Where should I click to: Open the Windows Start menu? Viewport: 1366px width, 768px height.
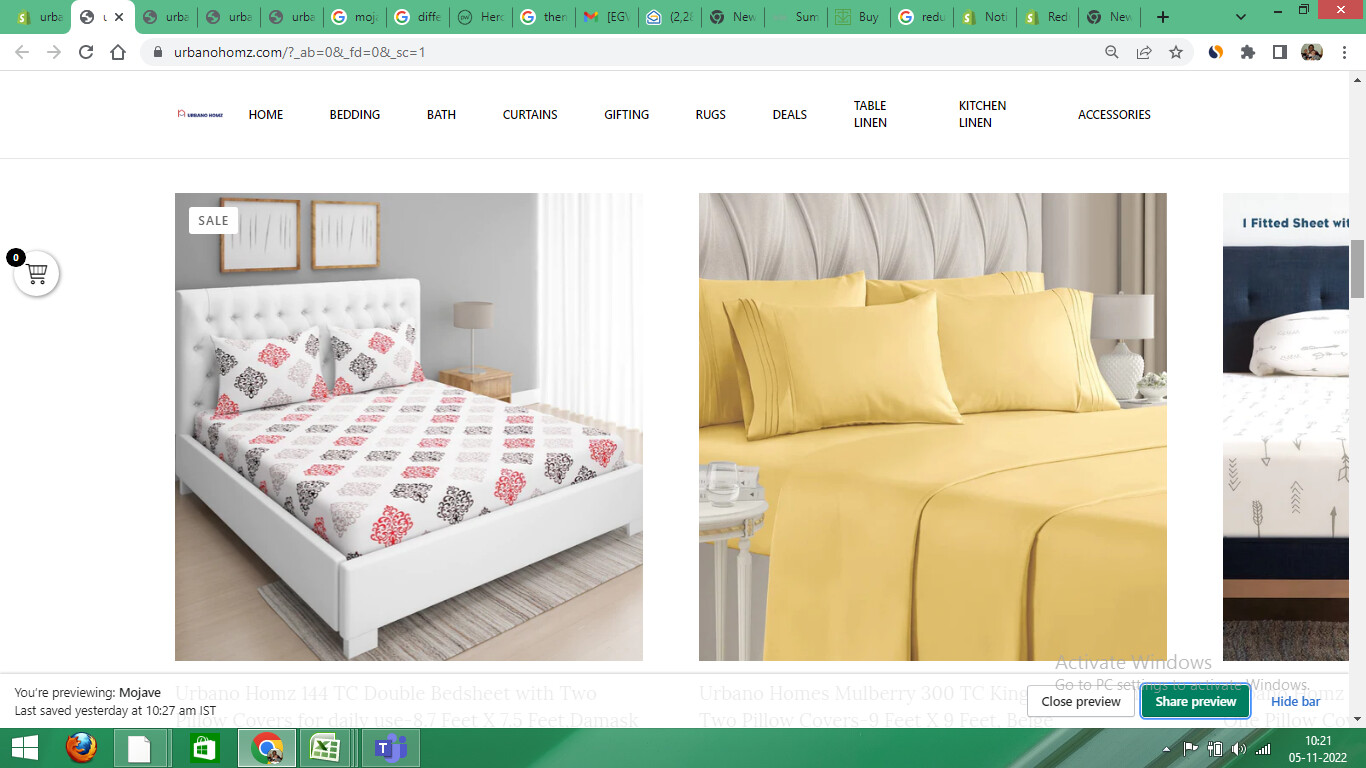(25, 748)
